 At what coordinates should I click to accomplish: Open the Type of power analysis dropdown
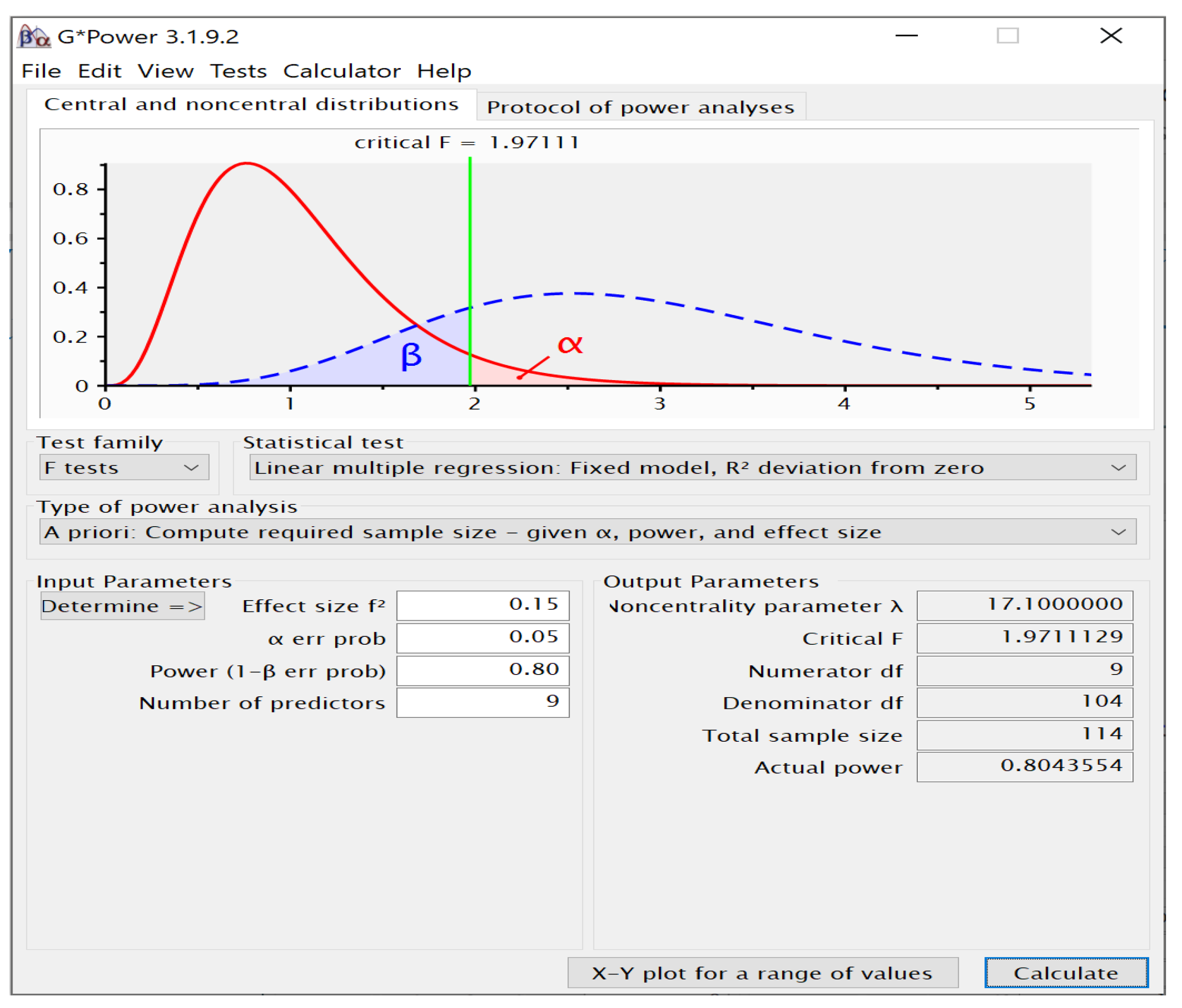coord(588,532)
